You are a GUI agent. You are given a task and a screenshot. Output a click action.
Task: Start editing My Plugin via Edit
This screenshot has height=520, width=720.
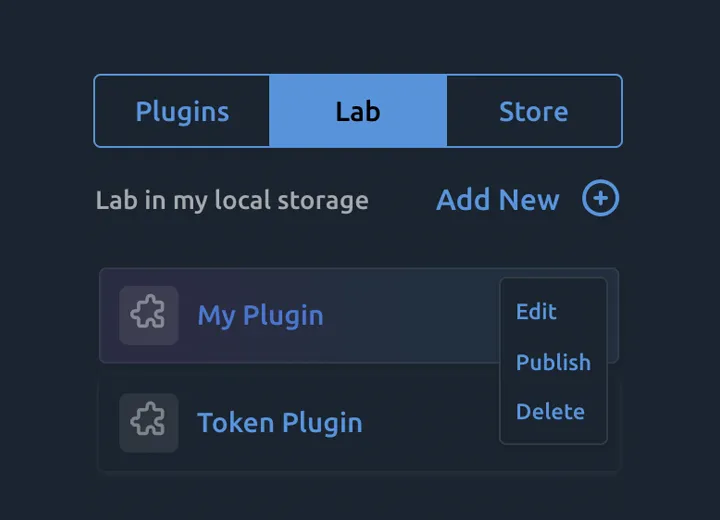[x=536, y=312]
